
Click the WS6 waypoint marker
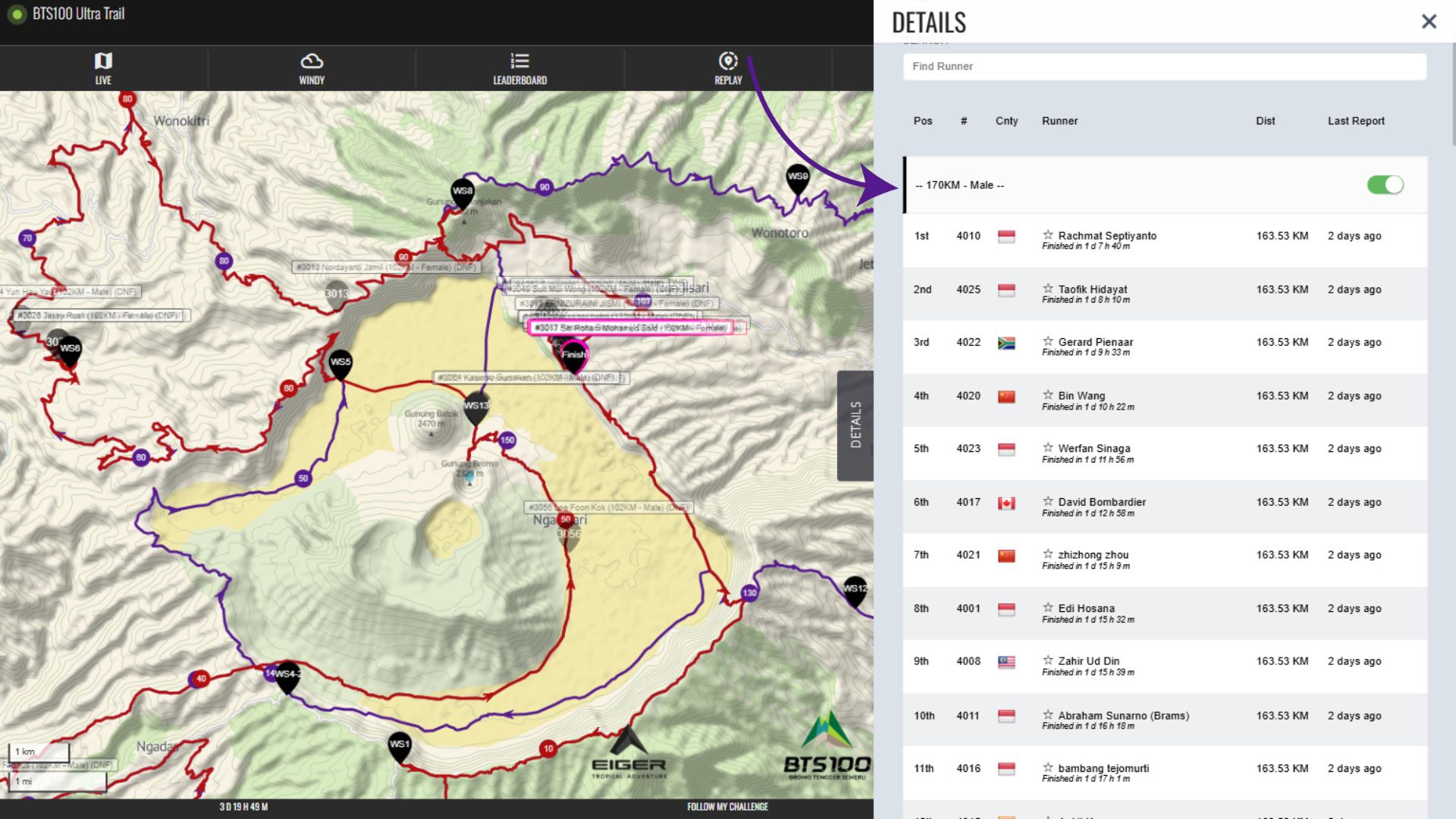point(70,351)
